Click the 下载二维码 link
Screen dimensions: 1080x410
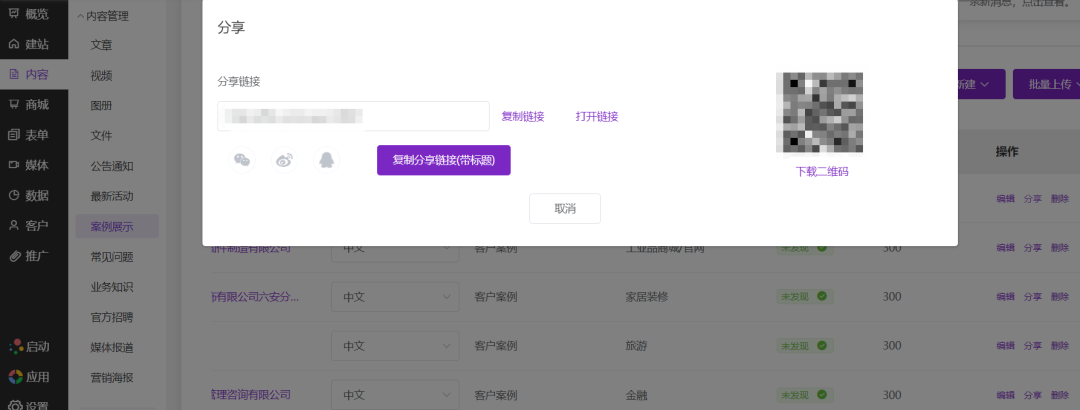pos(822,171)
